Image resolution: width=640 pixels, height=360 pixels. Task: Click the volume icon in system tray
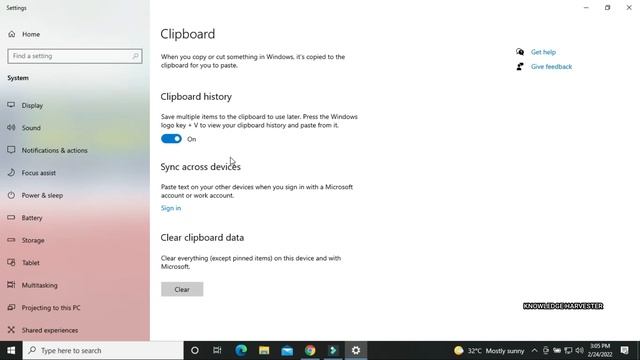pos(579,351)
